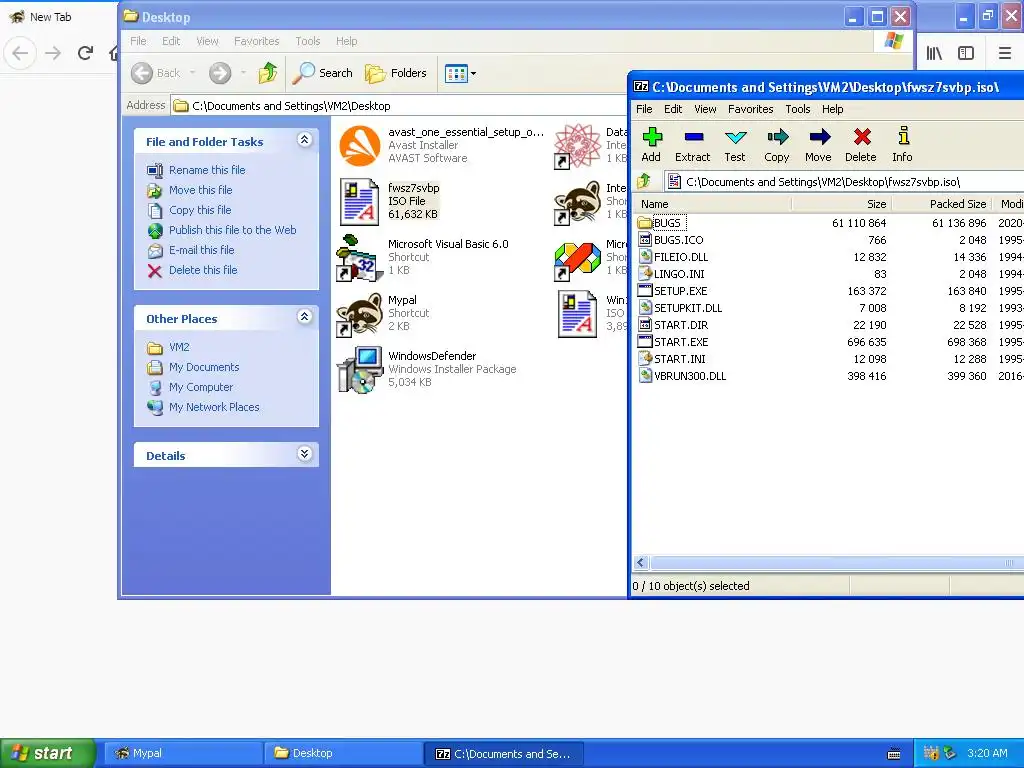Run the Test tool in 7-Zip

(735, 145)
